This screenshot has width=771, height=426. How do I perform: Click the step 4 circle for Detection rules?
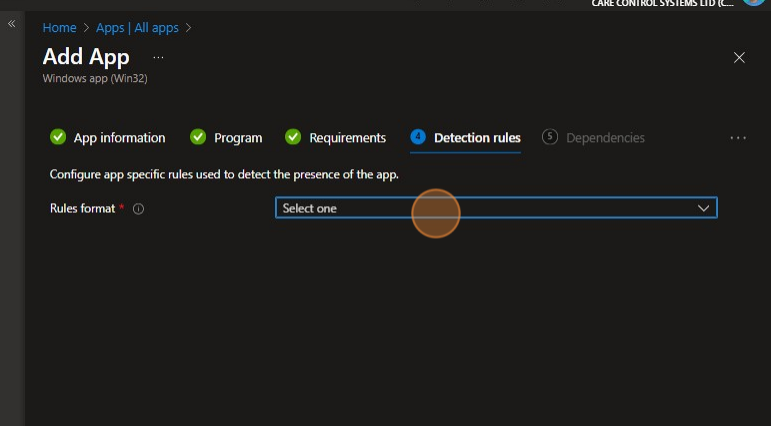(418, 138)
